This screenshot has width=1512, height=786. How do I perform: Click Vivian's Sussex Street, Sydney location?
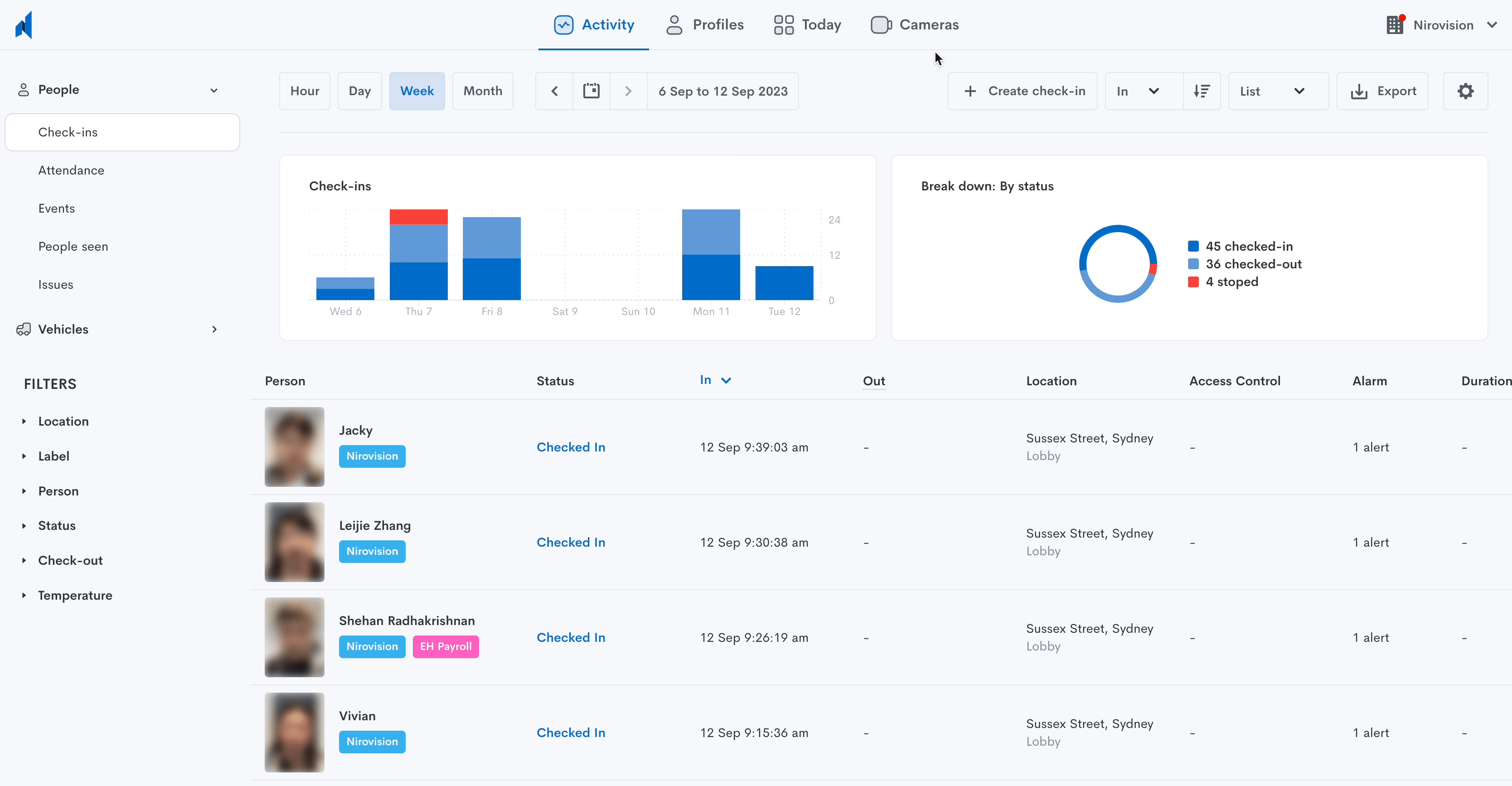pyautogui.click(x=1090, y=724)
